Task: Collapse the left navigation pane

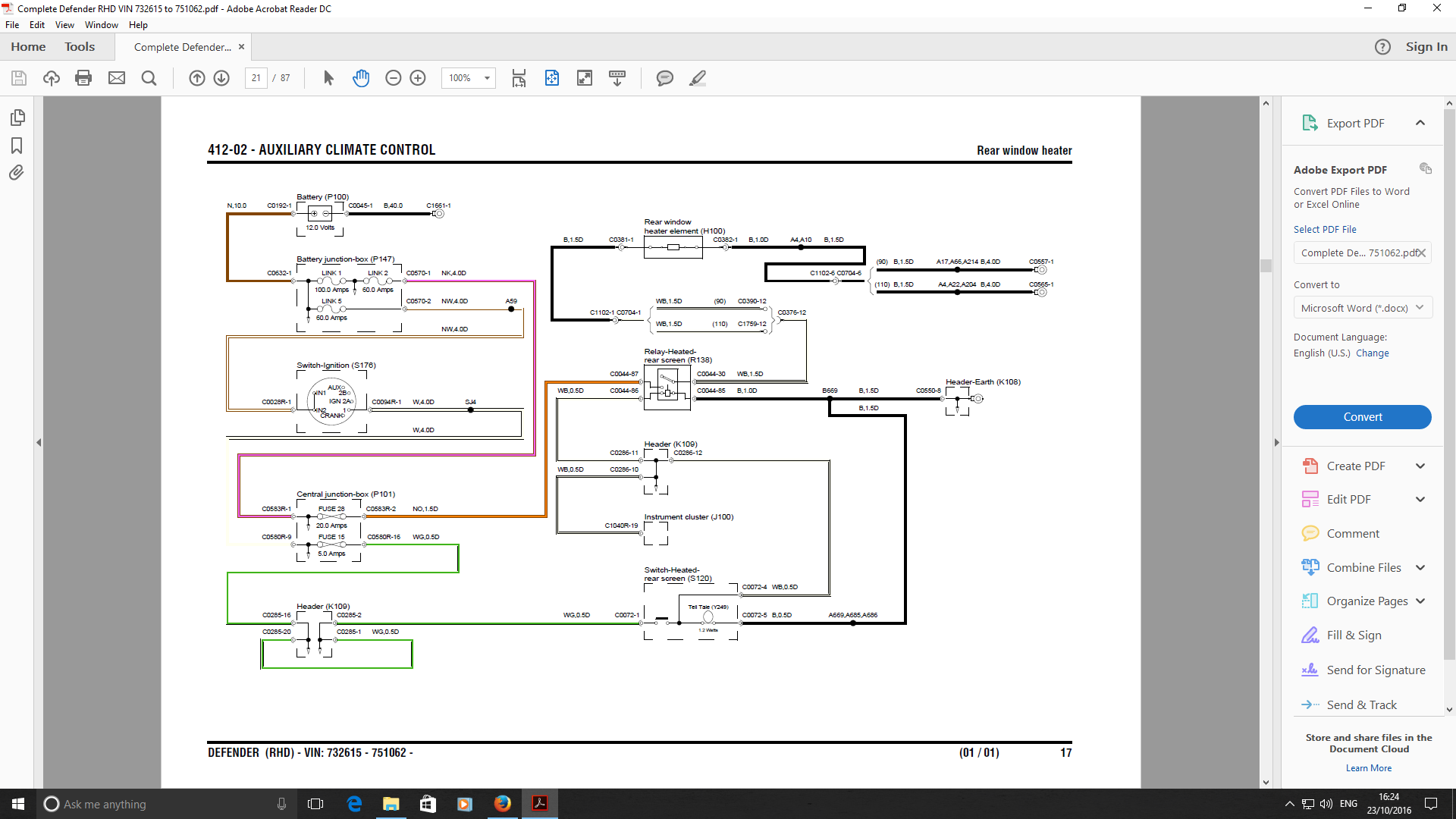Action: coord(39,442)
